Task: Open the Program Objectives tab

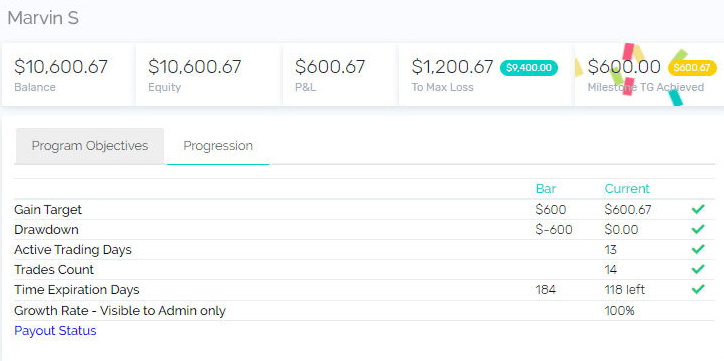Action: click(x=90, y=146)
